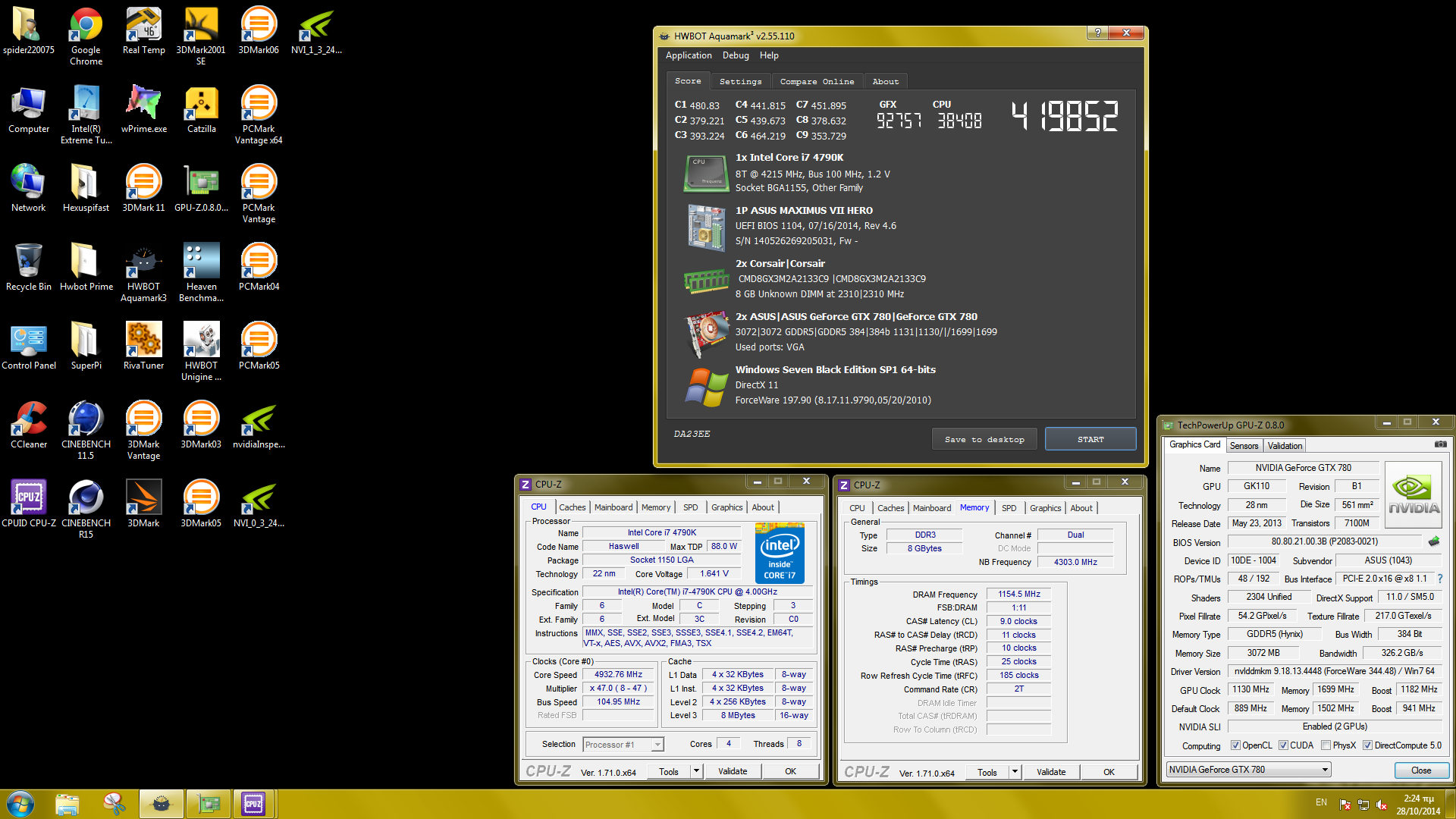Open Real Temp desktop icon
Image resolution: width=1456 pixels, height=819 pixels.
[143, 30]
